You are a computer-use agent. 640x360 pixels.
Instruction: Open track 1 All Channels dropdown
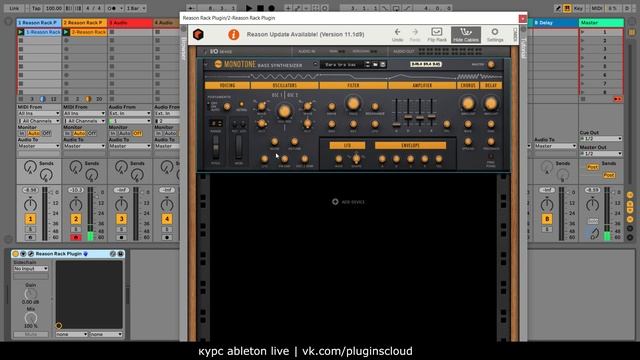point(39,121)
